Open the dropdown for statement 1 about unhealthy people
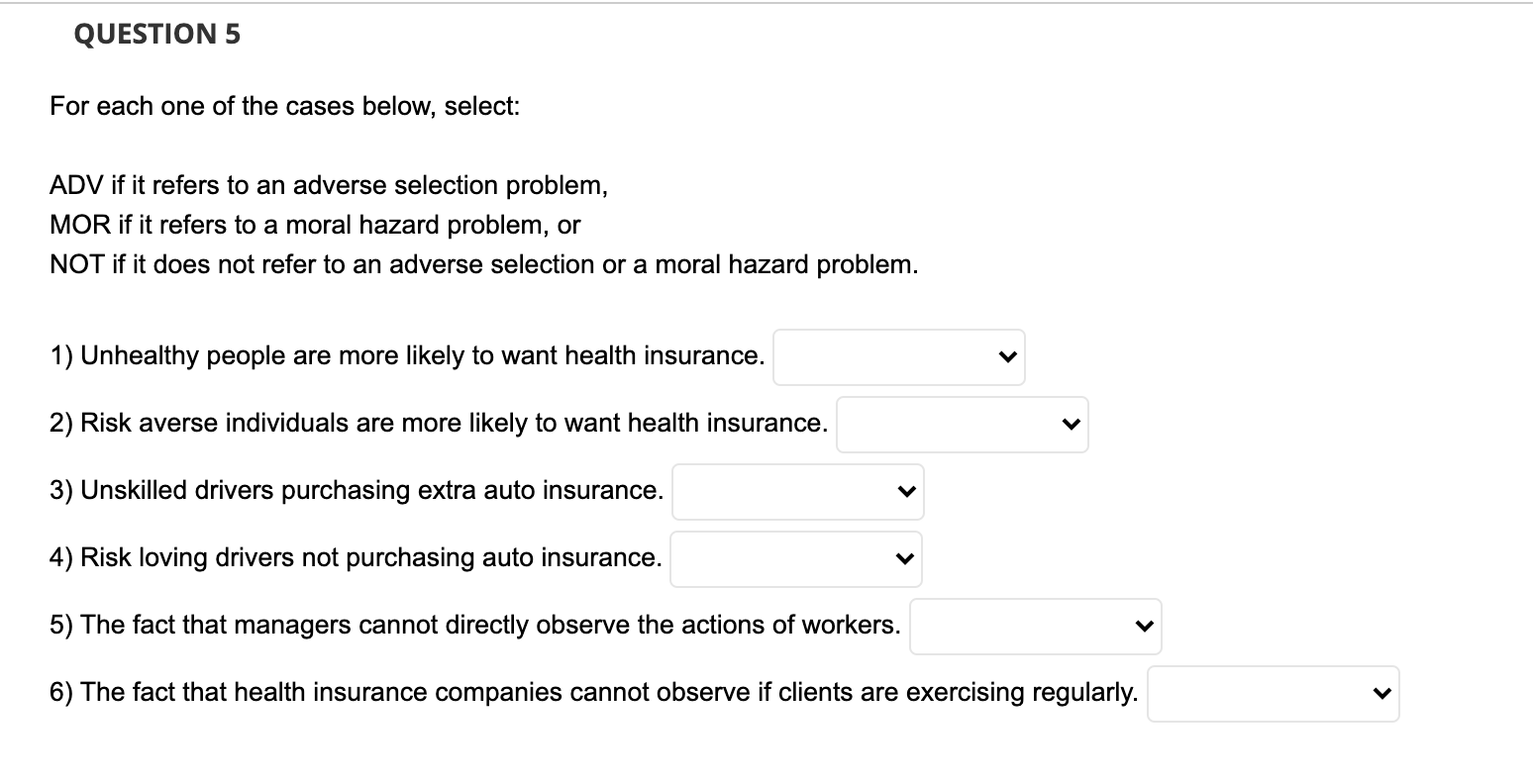Viewport: 1533px width, 784px height. point(897,357)
